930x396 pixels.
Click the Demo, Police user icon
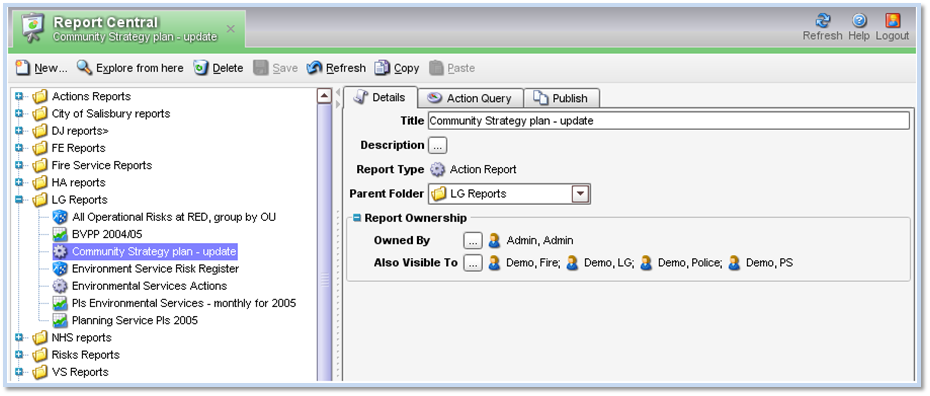coord(646,263)
